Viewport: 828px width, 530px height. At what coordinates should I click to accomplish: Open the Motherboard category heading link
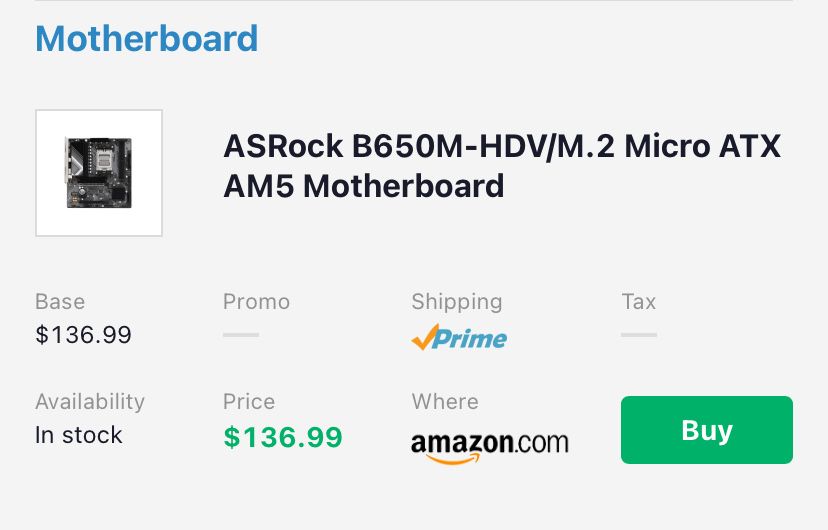coord(147,39)
